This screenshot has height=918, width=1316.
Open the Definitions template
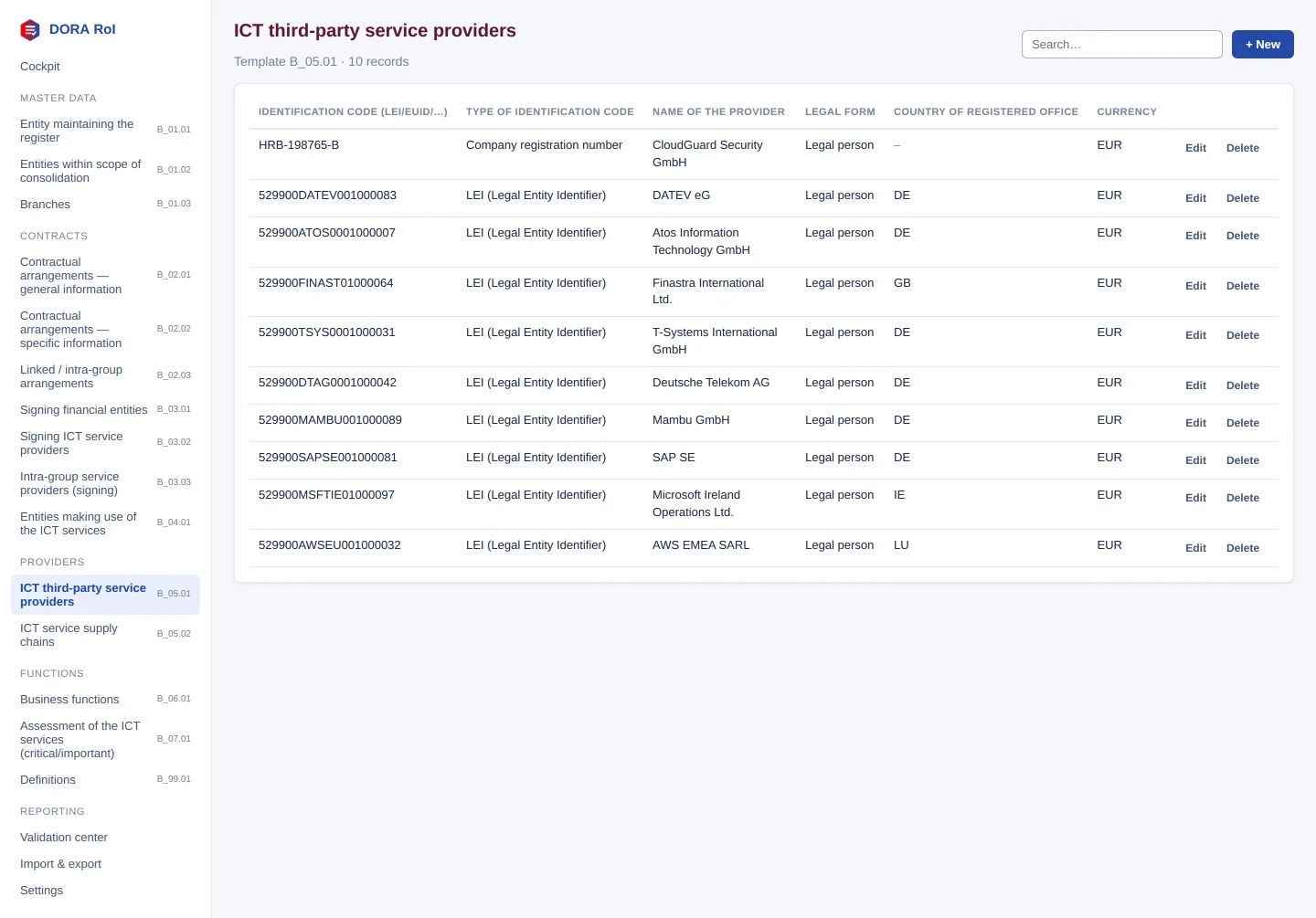(x=105, y=780)
